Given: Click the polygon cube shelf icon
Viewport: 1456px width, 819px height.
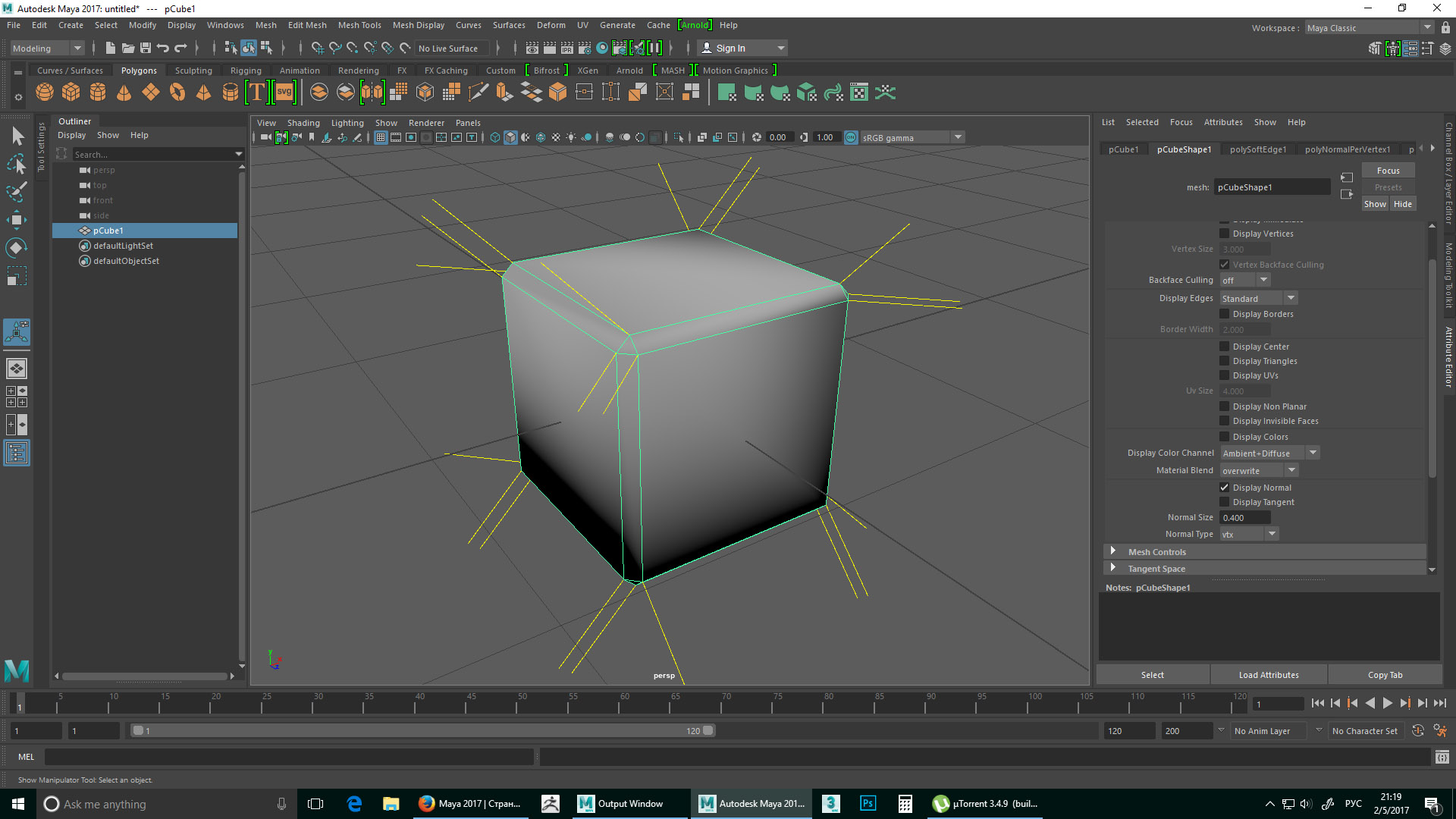Looking at the screenshot, I should tap(71, 93).
